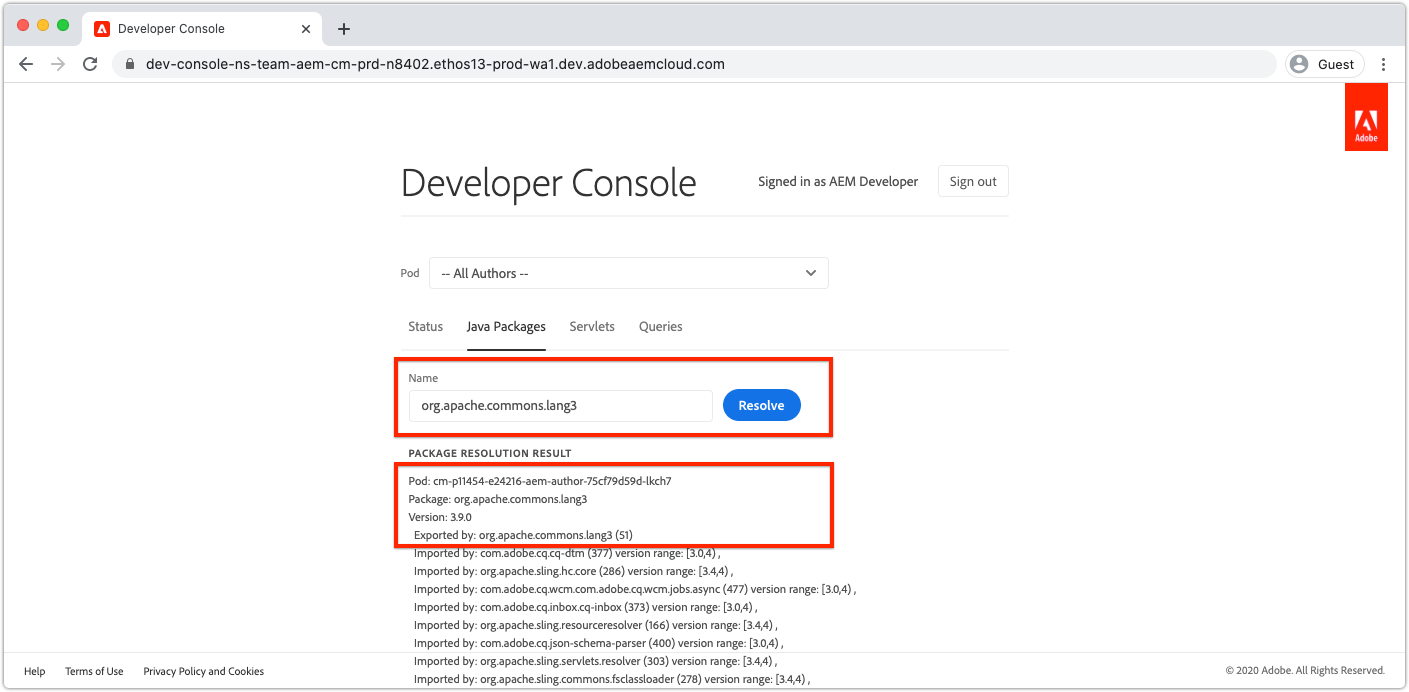Image resolution: width=1409 pixels, height=692 pixels.
Task: Click the red Adobe logo
Action: click(1366, 117)
